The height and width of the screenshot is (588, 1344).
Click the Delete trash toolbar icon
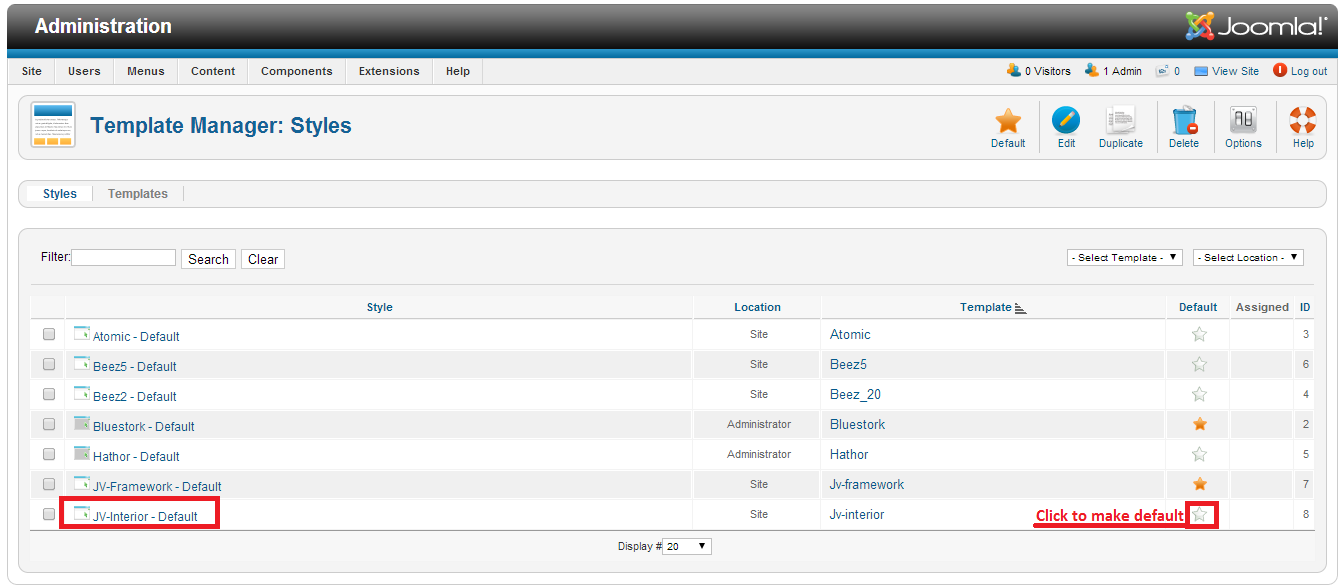coord(1184,121)
